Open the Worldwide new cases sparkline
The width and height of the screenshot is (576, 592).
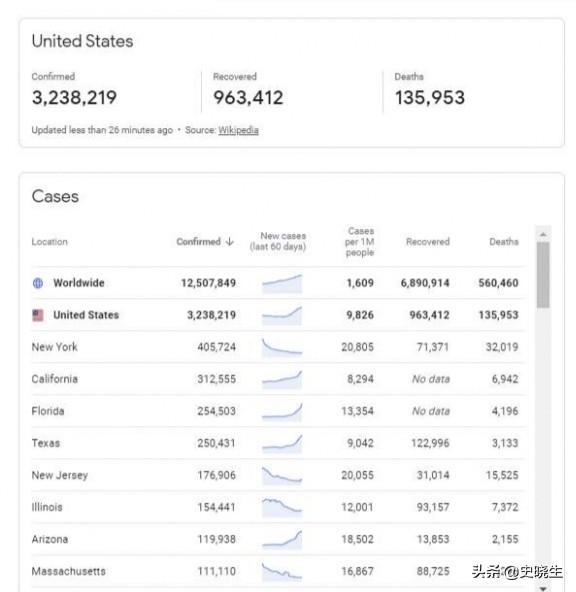point(282,284)
